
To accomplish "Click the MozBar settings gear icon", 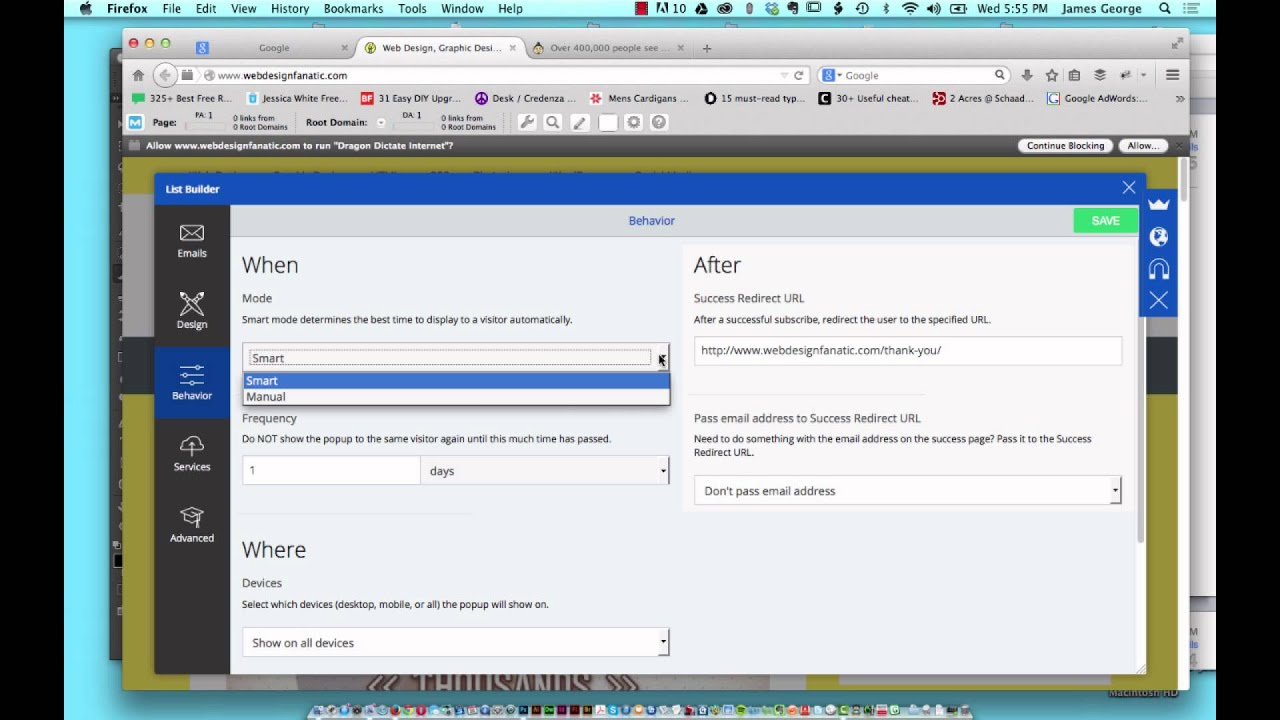I will tap(633, 122).
